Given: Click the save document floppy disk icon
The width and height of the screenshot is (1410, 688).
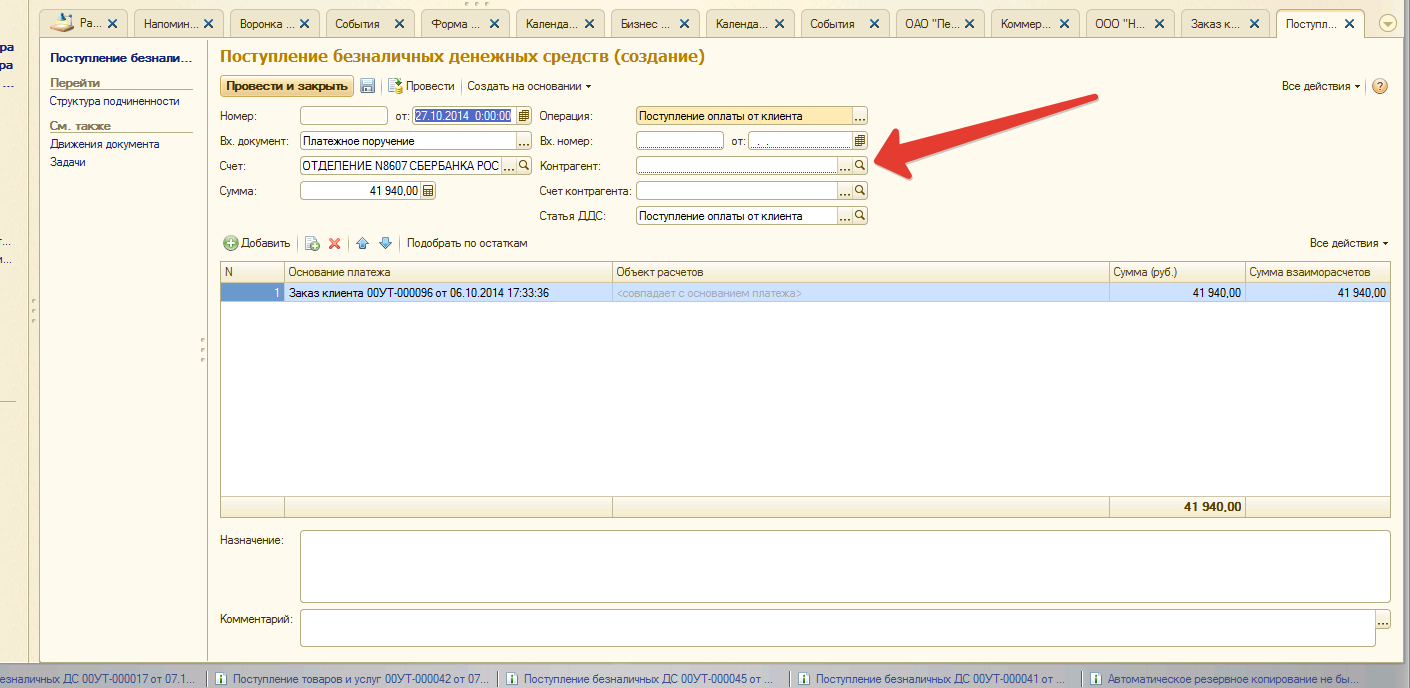Looking at the screenshot, I should point(368,87).
